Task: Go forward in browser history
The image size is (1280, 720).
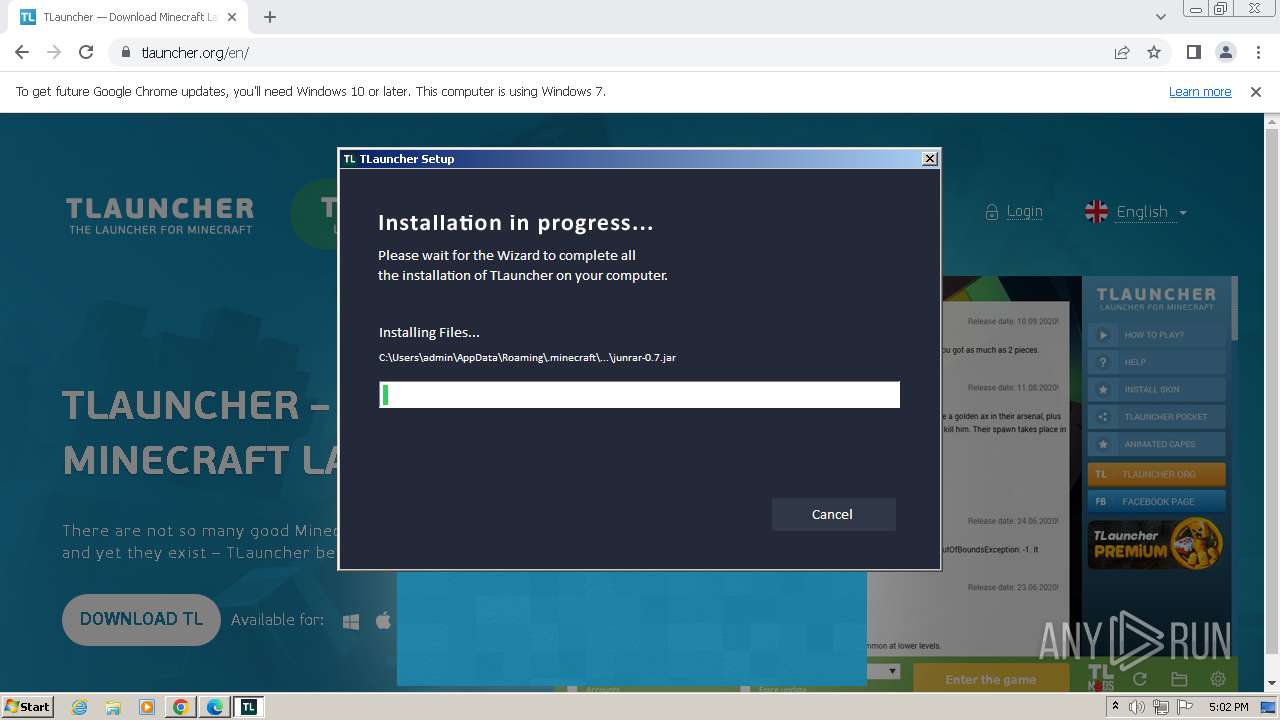Action: 54,52
